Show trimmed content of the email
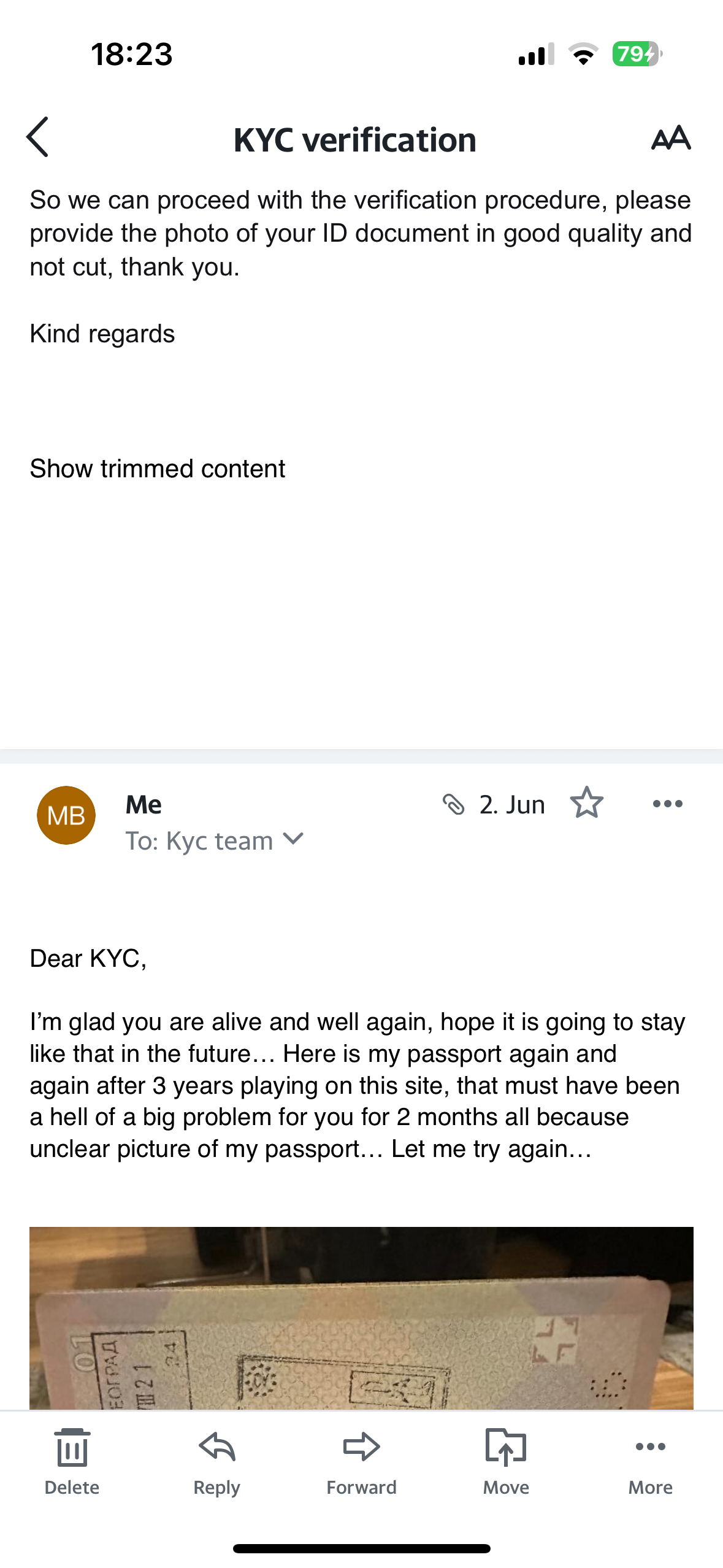This screenshot has width=723, height=1568. coord(158,469)
